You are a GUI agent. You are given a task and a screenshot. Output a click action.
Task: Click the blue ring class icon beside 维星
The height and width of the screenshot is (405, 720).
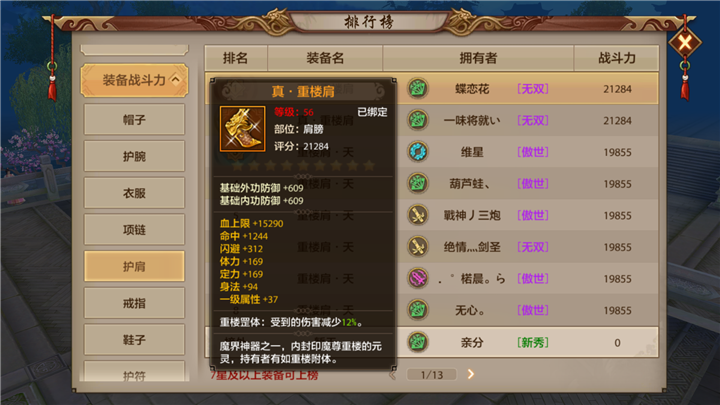418,152
